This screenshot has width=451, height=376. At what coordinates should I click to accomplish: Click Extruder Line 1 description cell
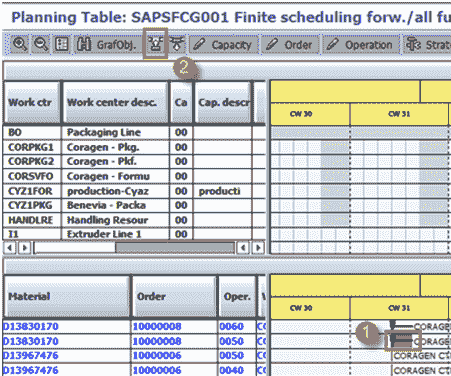115,234
